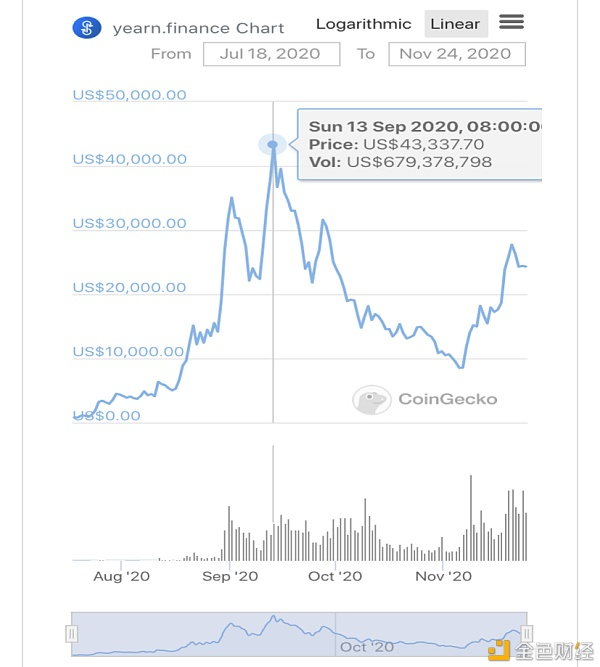
Task: Click the yearn.finance Chart title
Action: (198, 28)
